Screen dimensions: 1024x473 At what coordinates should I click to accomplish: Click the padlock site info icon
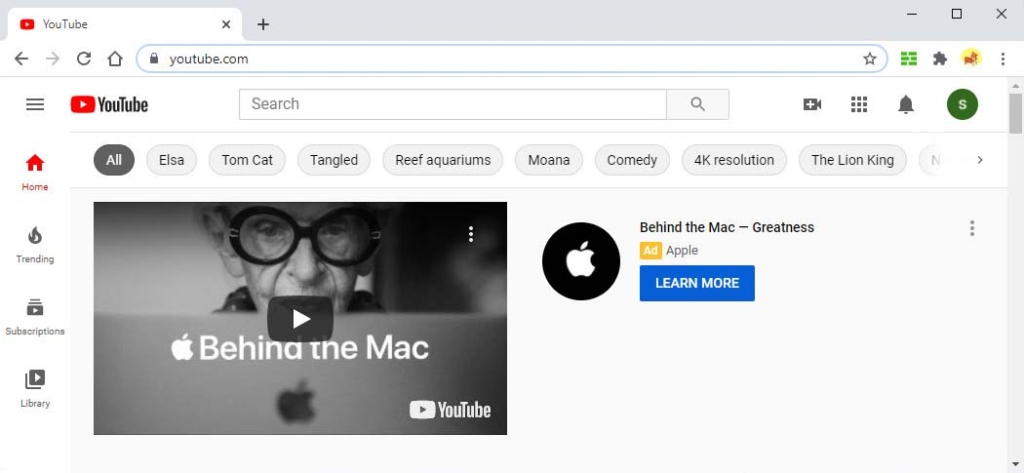click(x=154, y=59)
